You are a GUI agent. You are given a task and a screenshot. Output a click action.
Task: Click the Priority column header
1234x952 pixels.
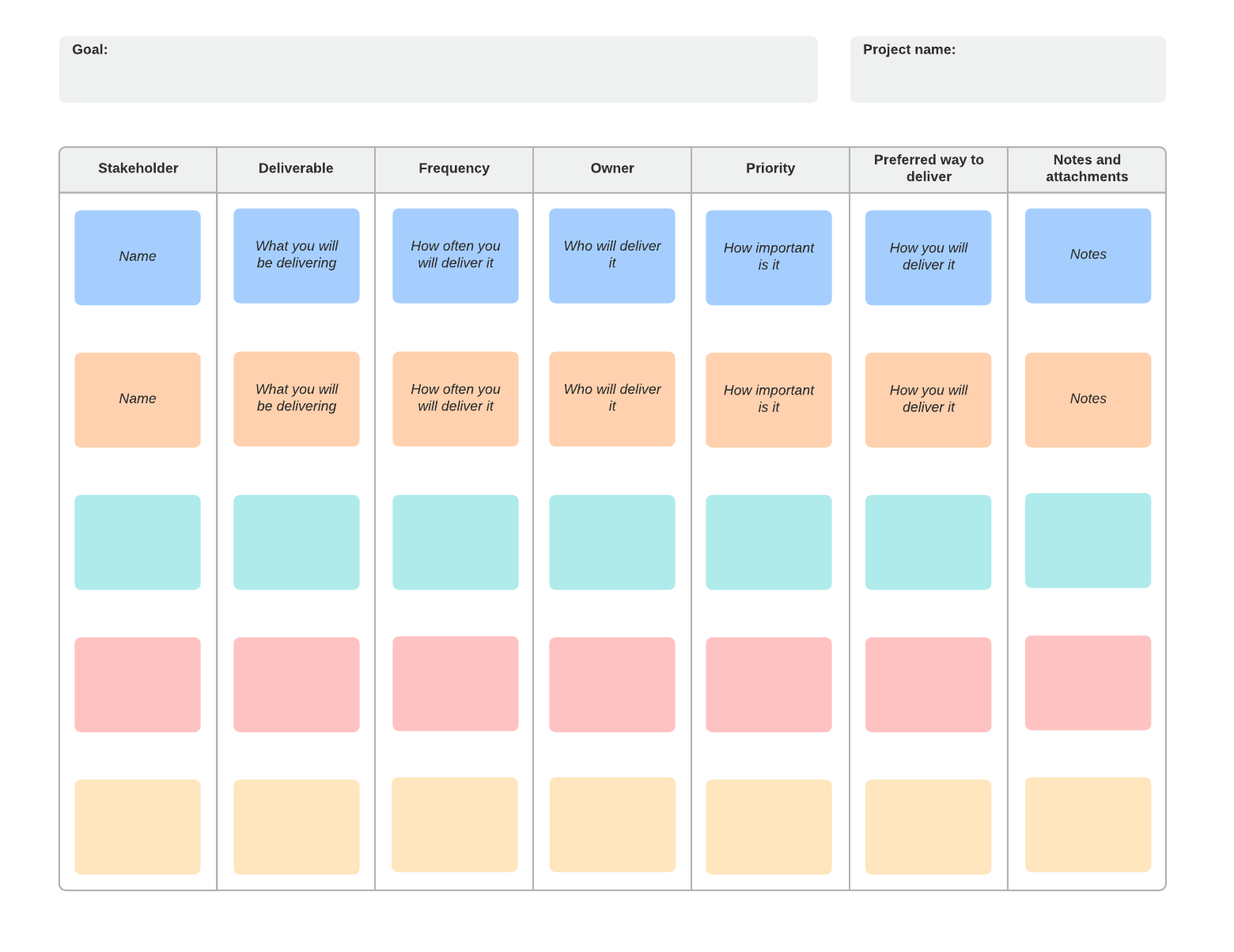pyautogui.click(x=770, y=168)
